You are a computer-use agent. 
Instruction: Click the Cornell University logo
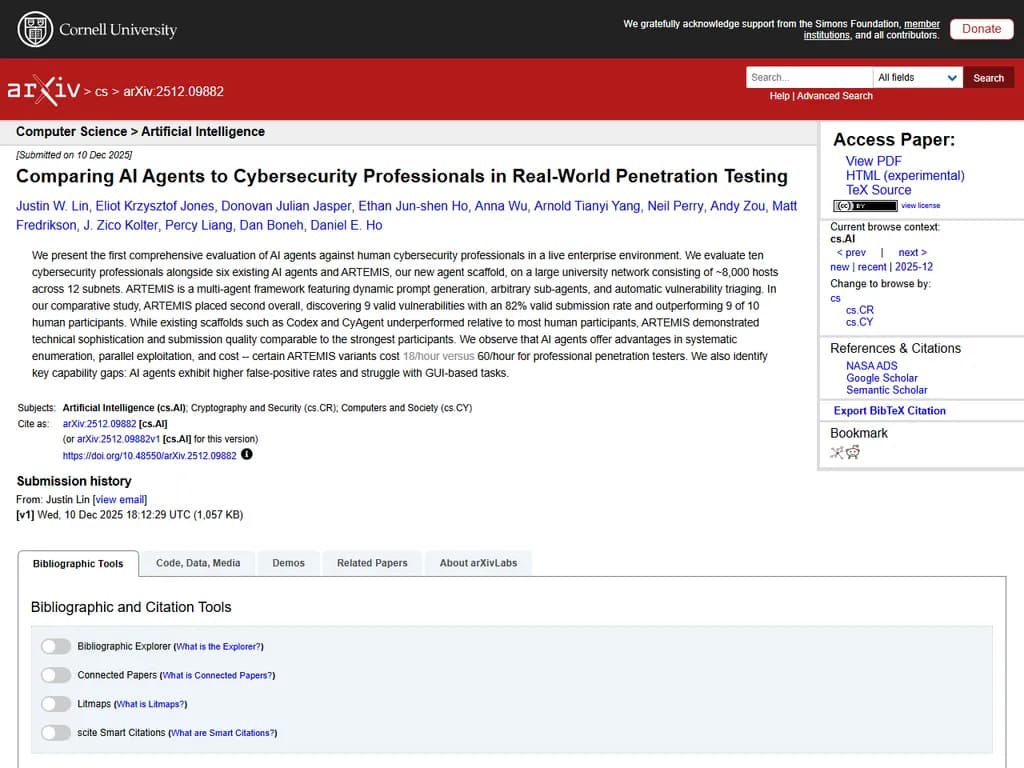[x=97, y=29]
